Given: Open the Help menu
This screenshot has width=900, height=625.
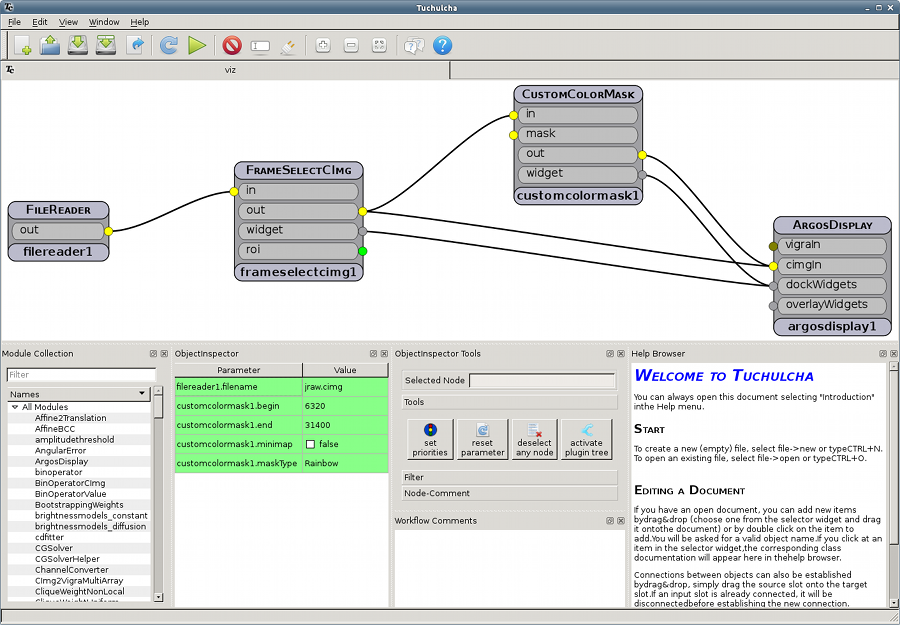Looking at the screenshot, I should pyautogui.click(x=139, y=22).
